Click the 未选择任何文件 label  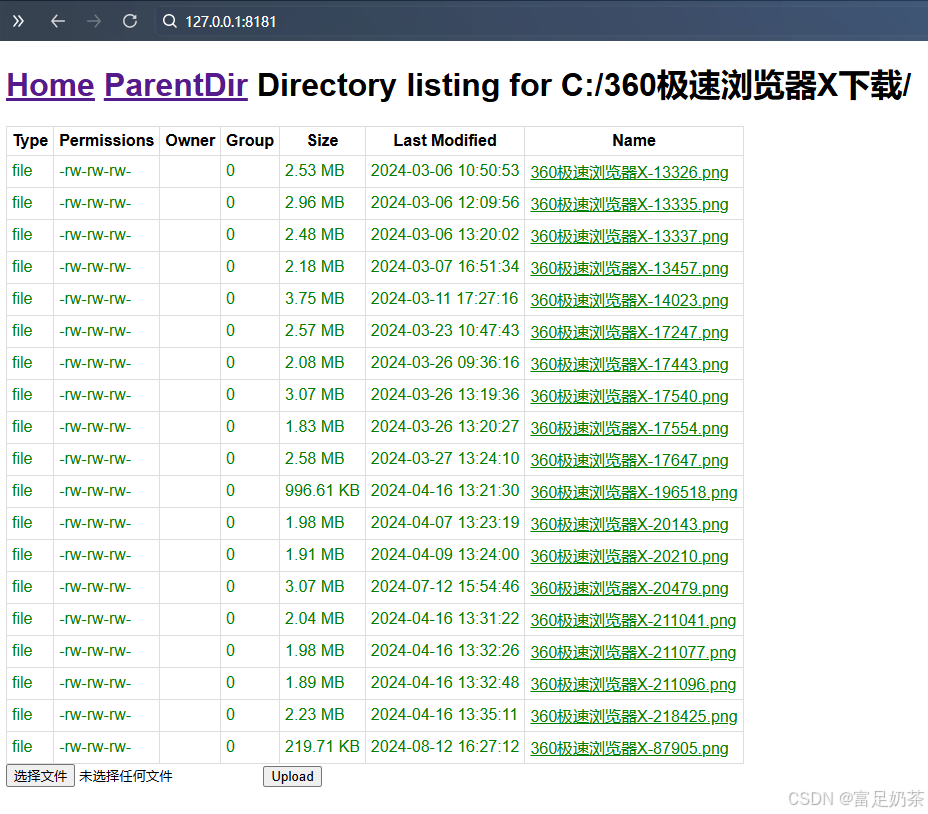(x=125, y=776)
